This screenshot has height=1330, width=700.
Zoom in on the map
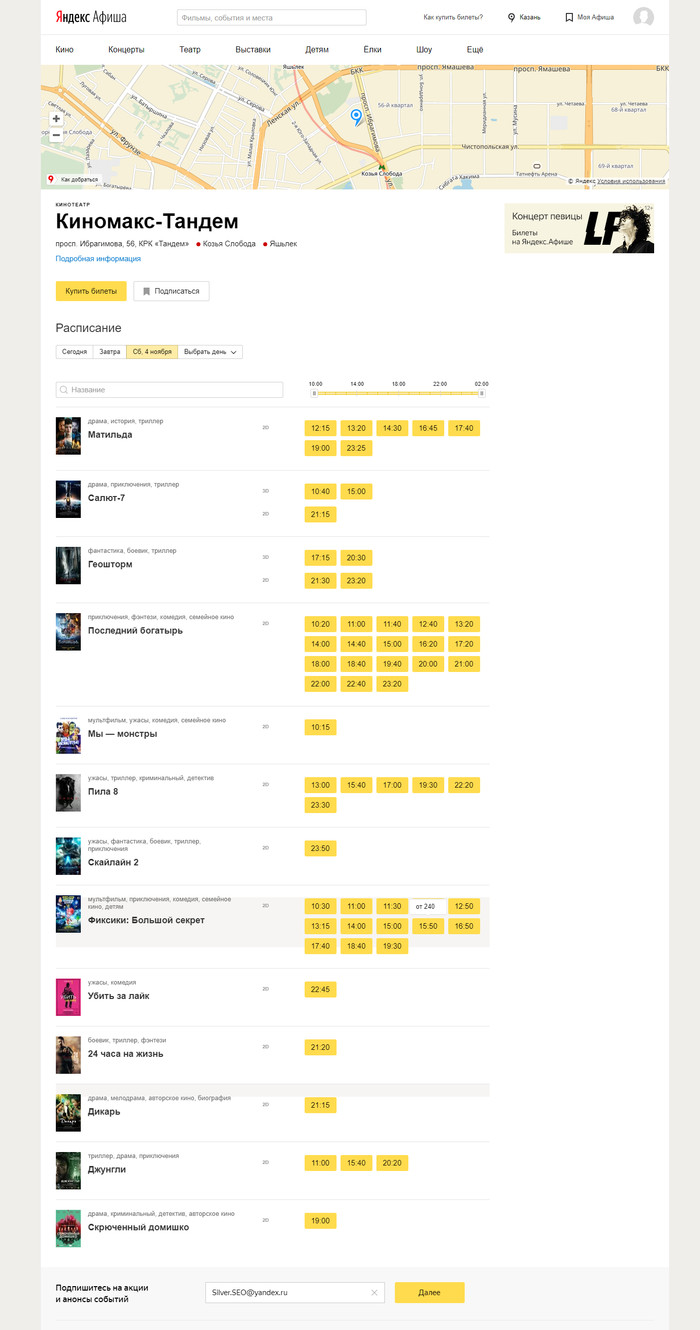pos(56,118)
